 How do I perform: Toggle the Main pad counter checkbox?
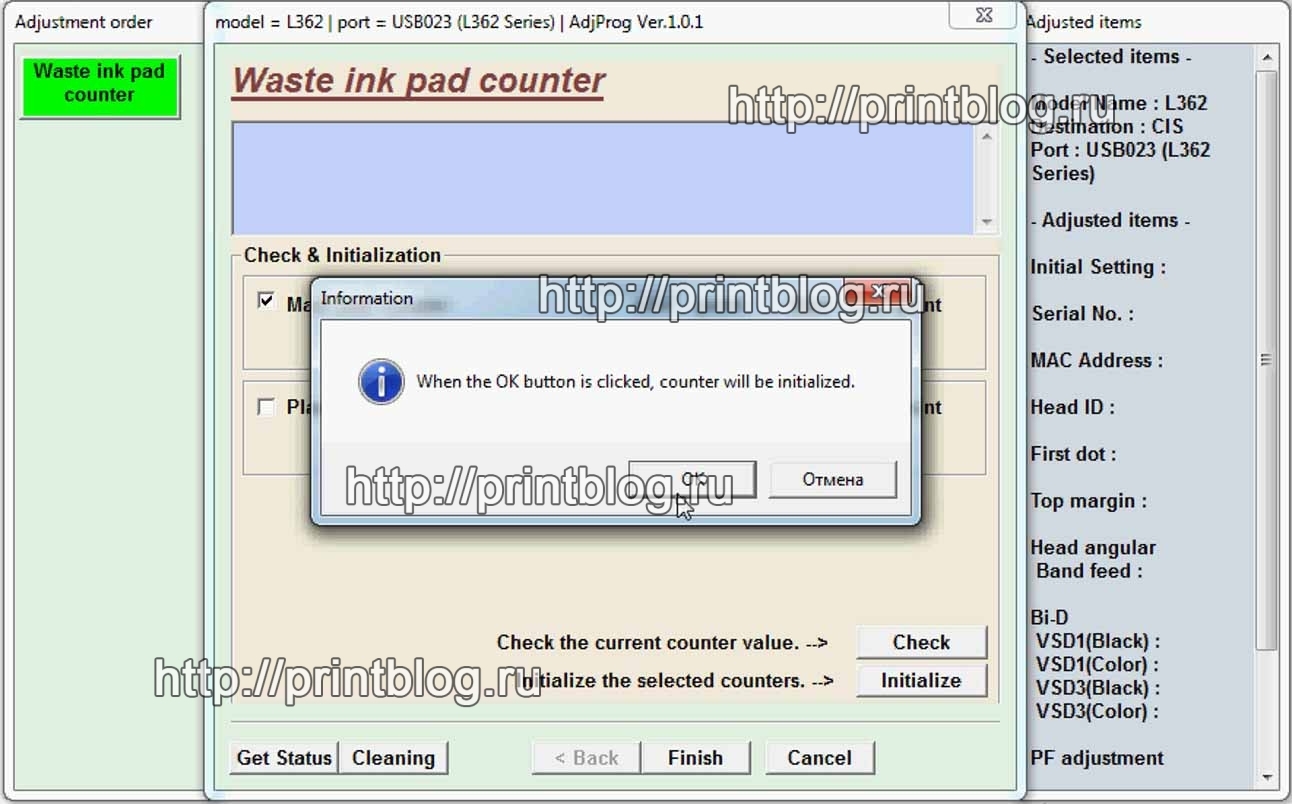pos(266,301)
